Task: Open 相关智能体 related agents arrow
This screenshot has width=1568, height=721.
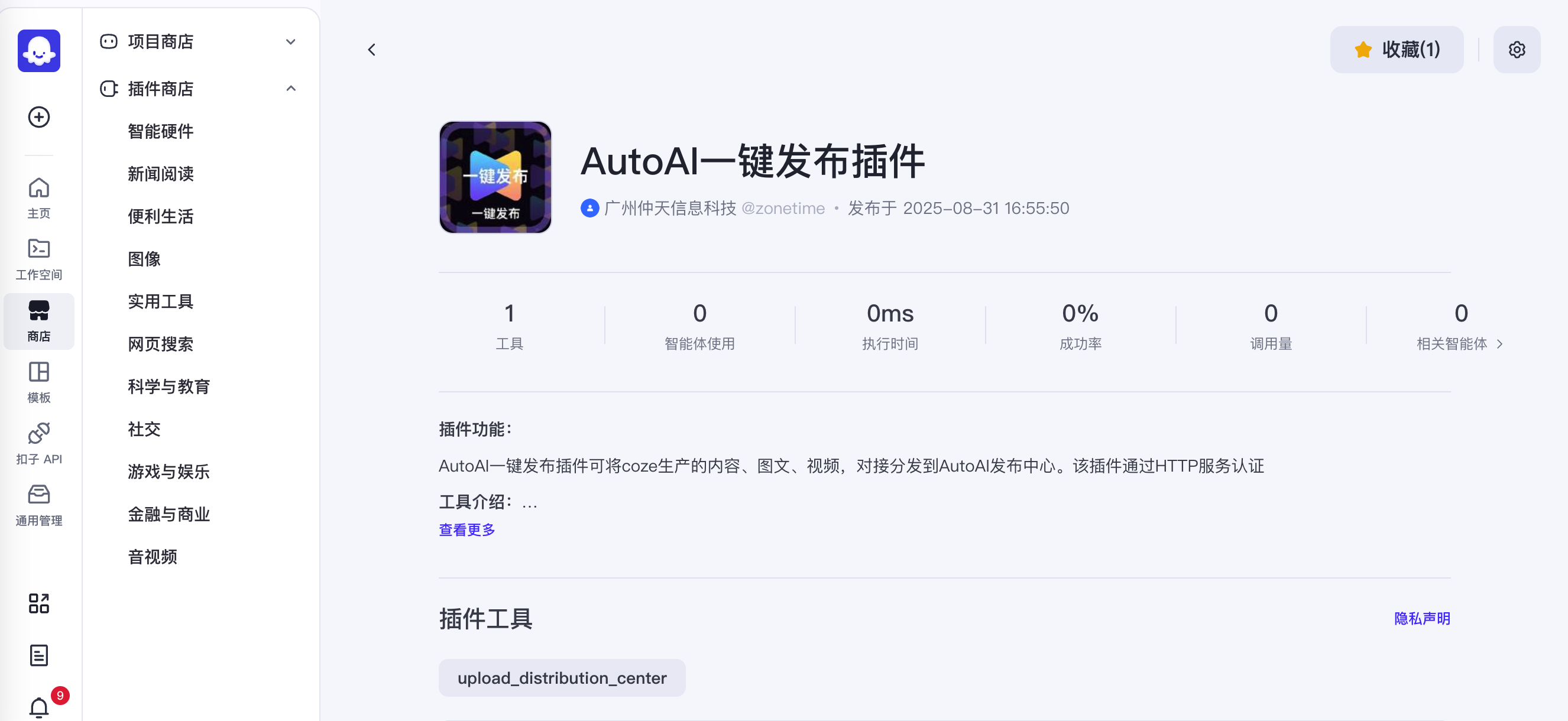Action: click(1499, 345)
